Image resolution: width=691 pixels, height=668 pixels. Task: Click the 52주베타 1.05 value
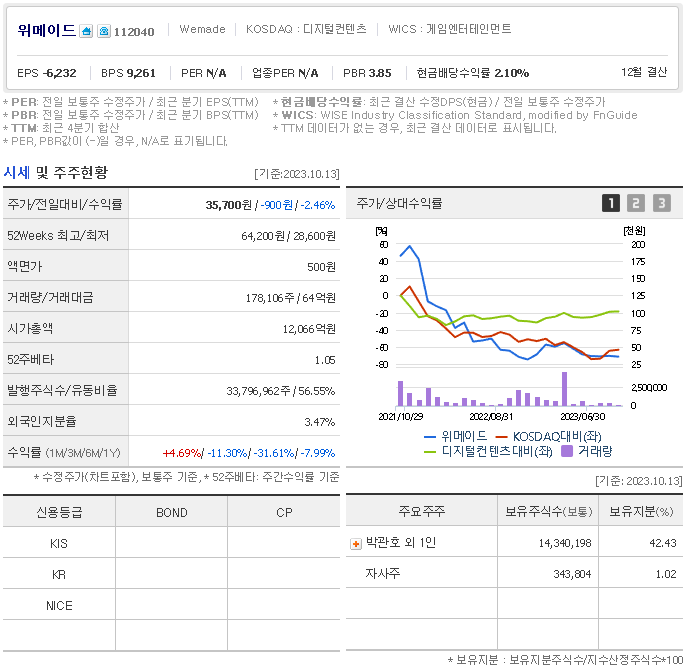coord(325,360)
